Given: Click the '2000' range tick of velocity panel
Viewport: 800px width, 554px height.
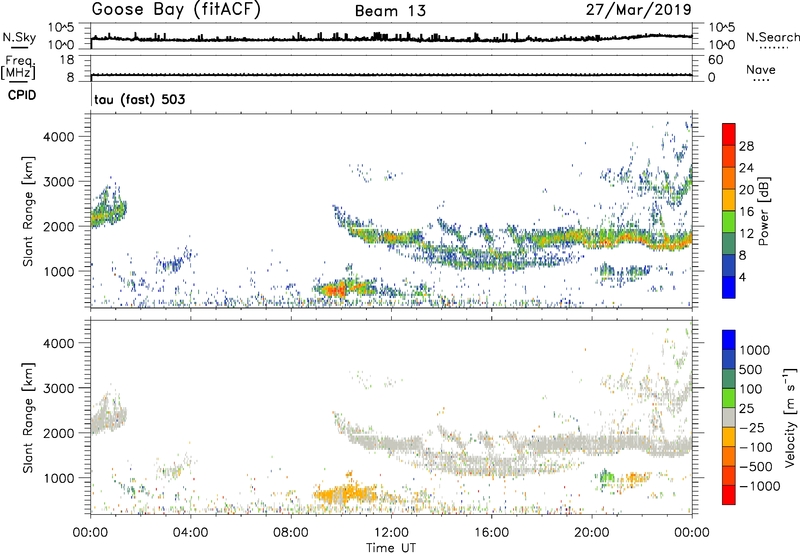Looking at the screenshot, I should coord(59,434).
